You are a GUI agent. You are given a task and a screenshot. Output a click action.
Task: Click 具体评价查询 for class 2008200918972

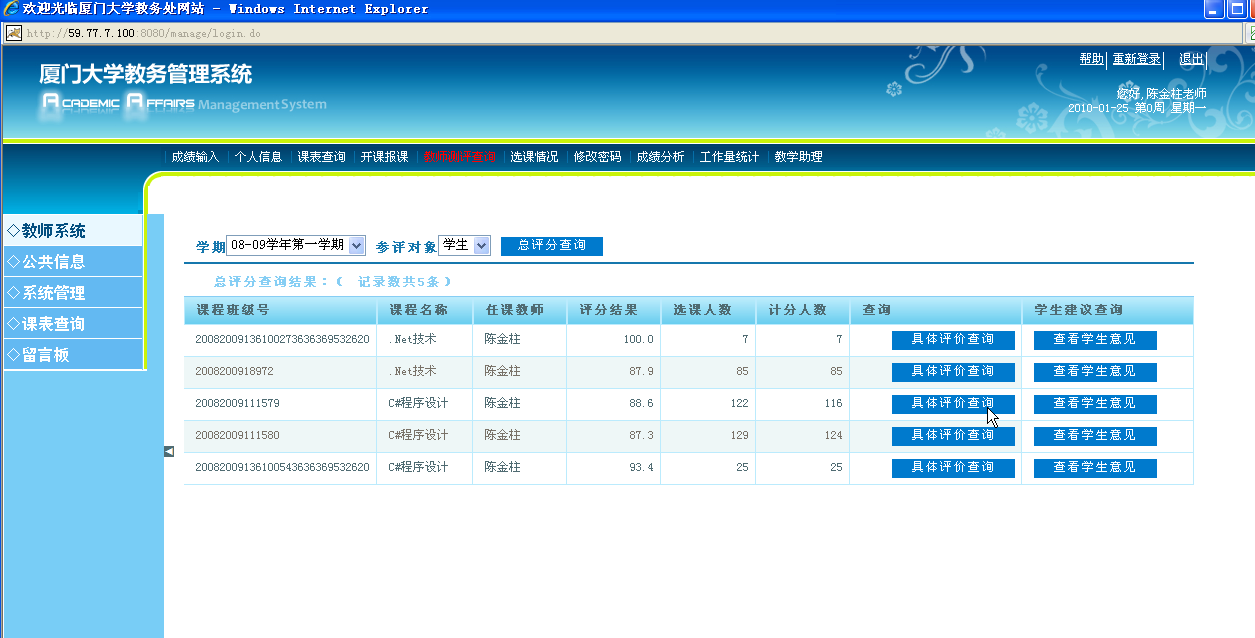953,372
